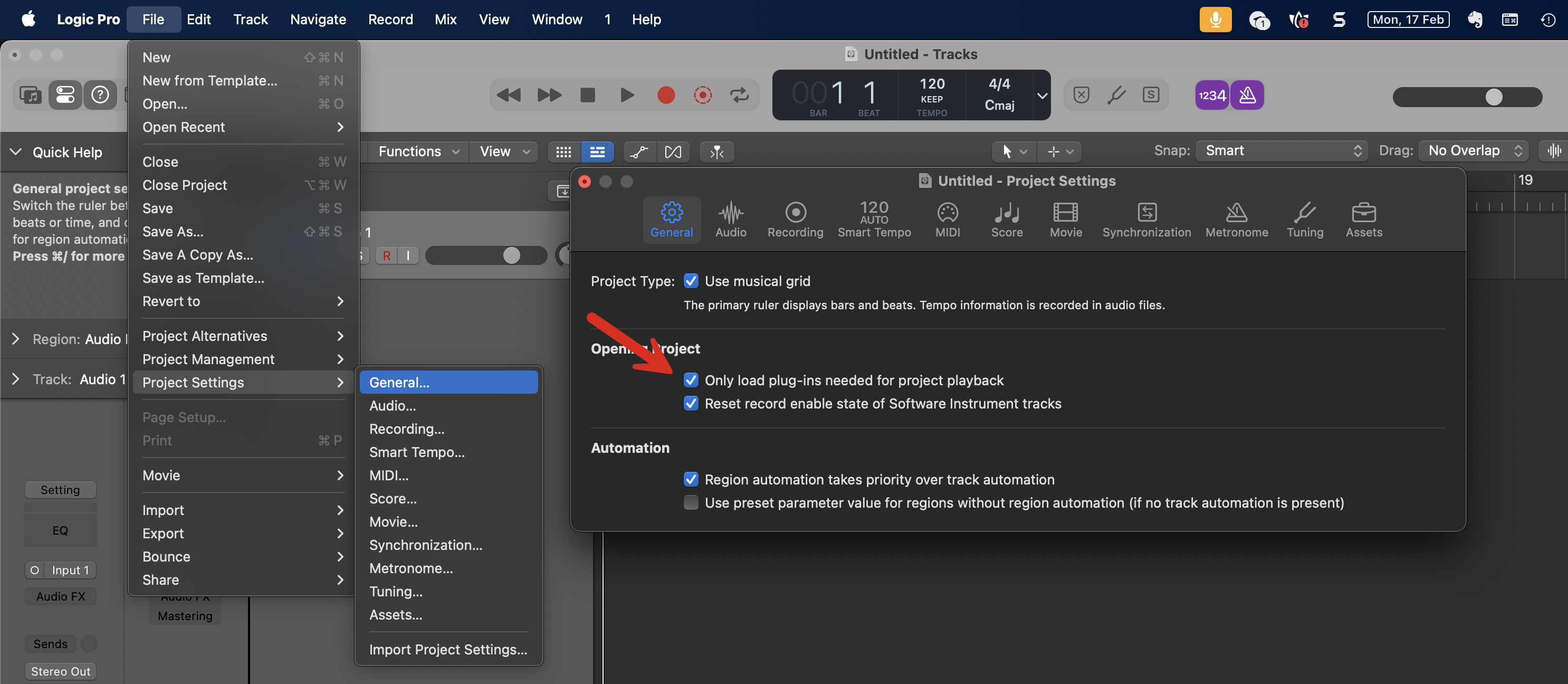This screenshot has height=684, width=1568.
Task: Expand the Region Audio disclosure triangle
Action: point(16,339)
